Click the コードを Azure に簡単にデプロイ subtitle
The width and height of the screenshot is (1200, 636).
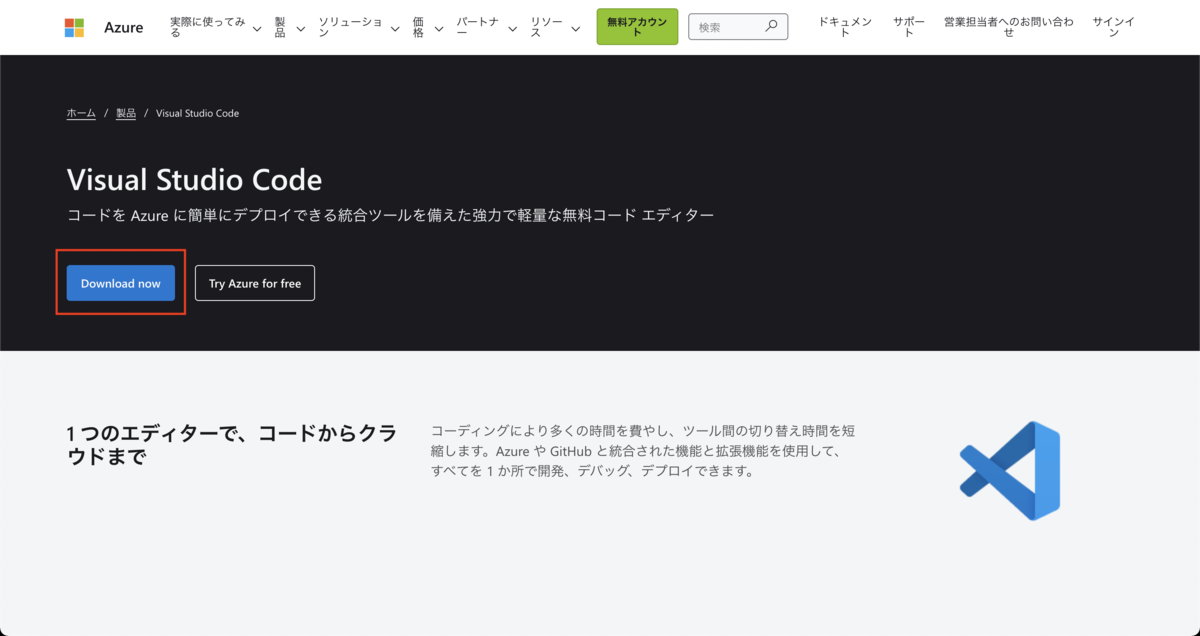point(391,216)
